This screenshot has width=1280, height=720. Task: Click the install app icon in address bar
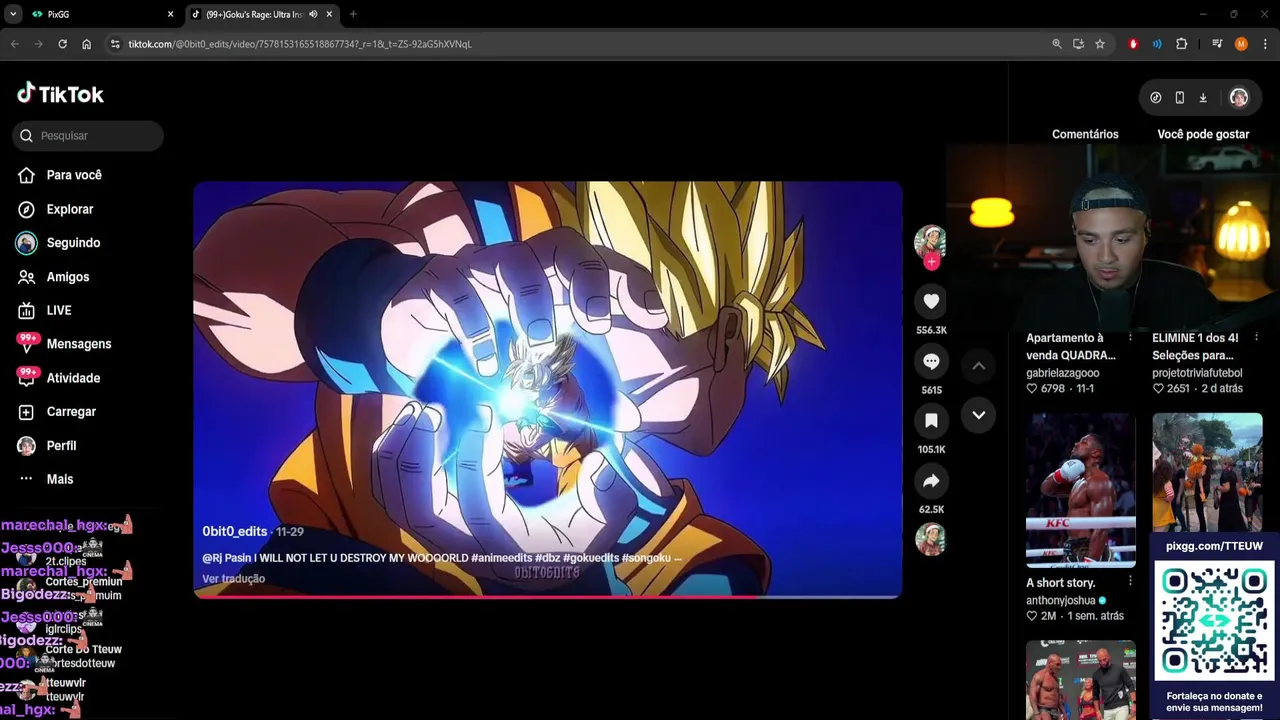point(1078,44)
